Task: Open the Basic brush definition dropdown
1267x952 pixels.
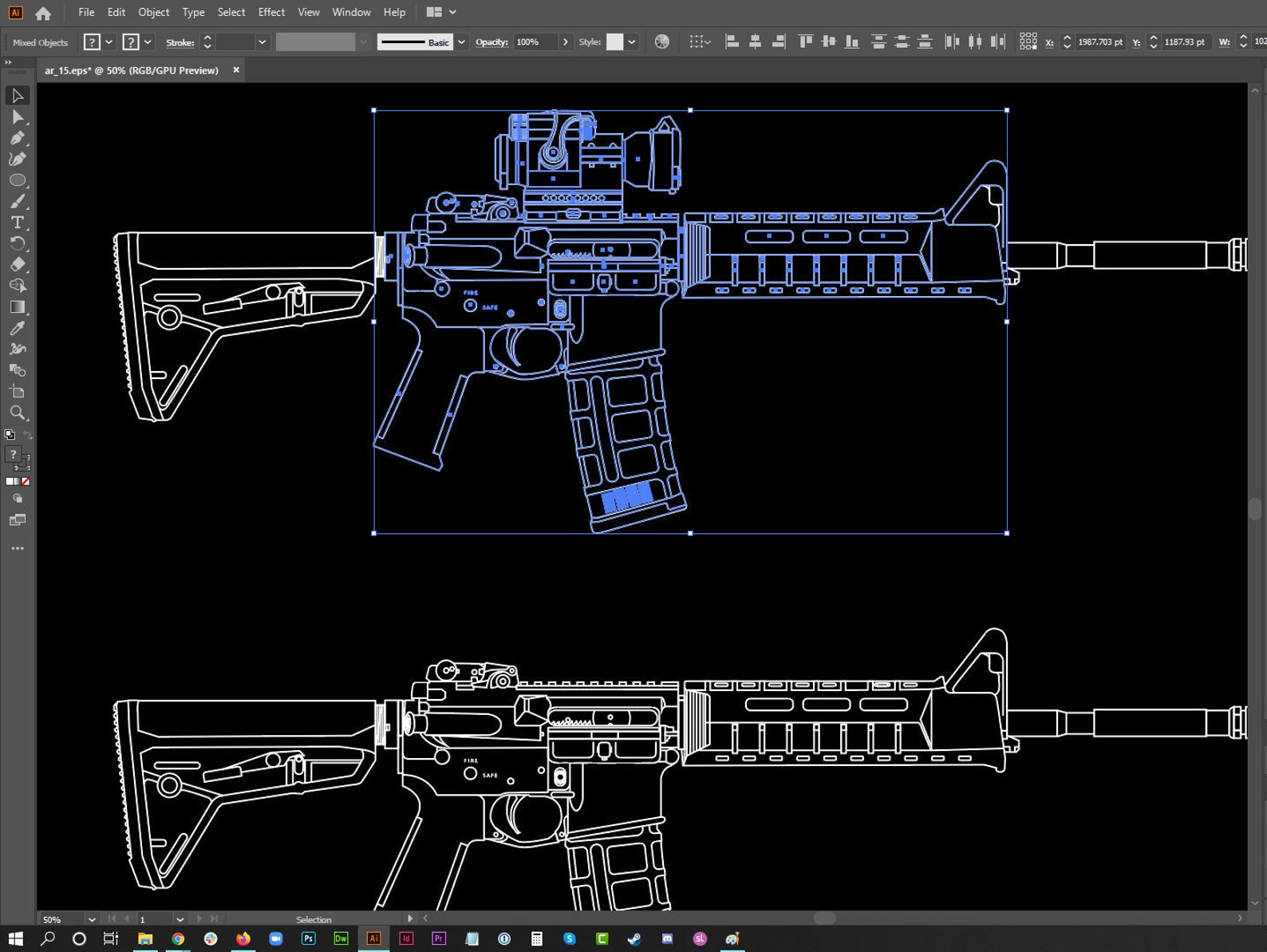Action: point(461,42)
